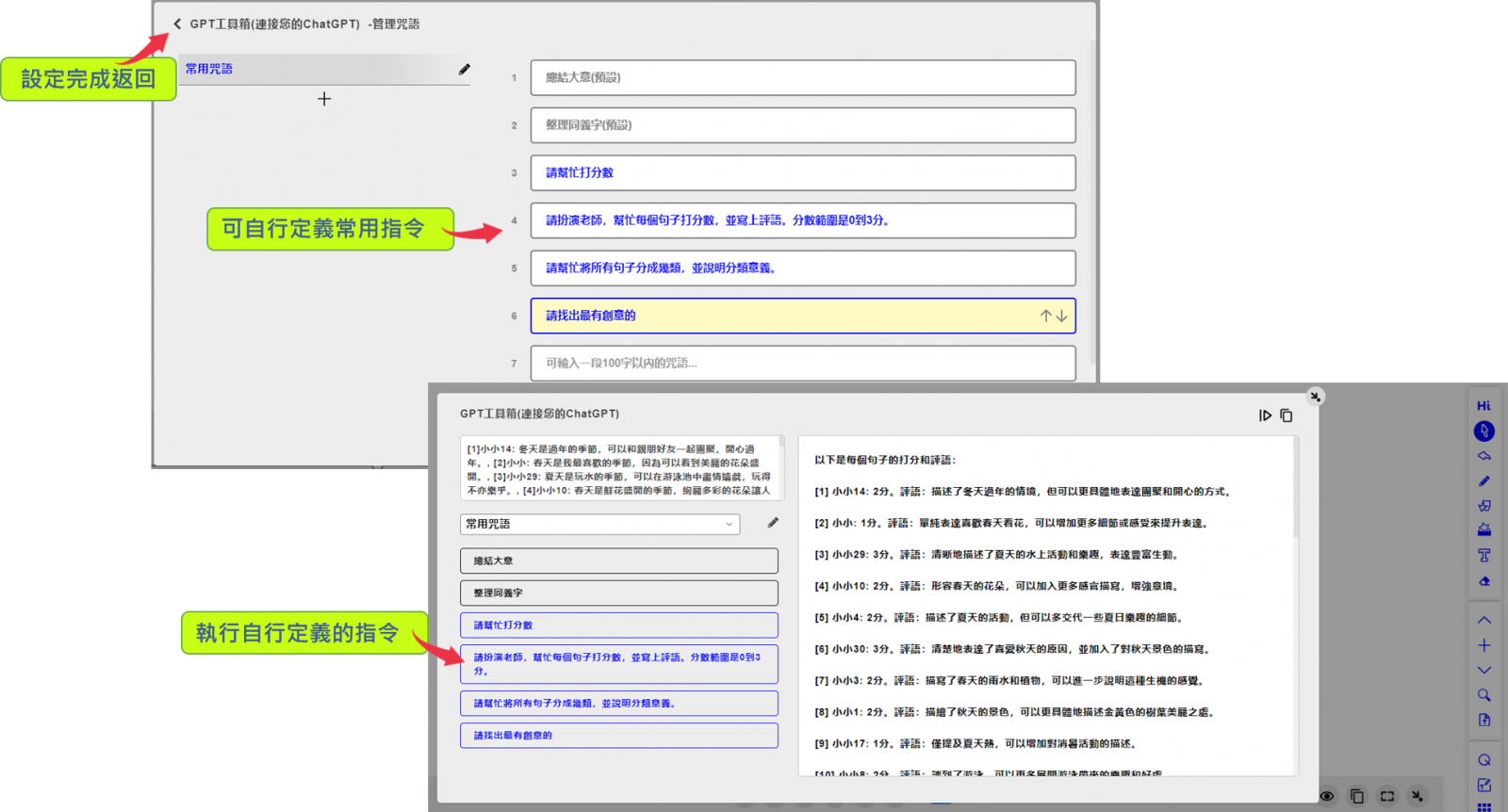Click the collapse arrow icon in the bottom bar
The width and height of the screenshot is (1508, 812).
tap(1417, 796)
